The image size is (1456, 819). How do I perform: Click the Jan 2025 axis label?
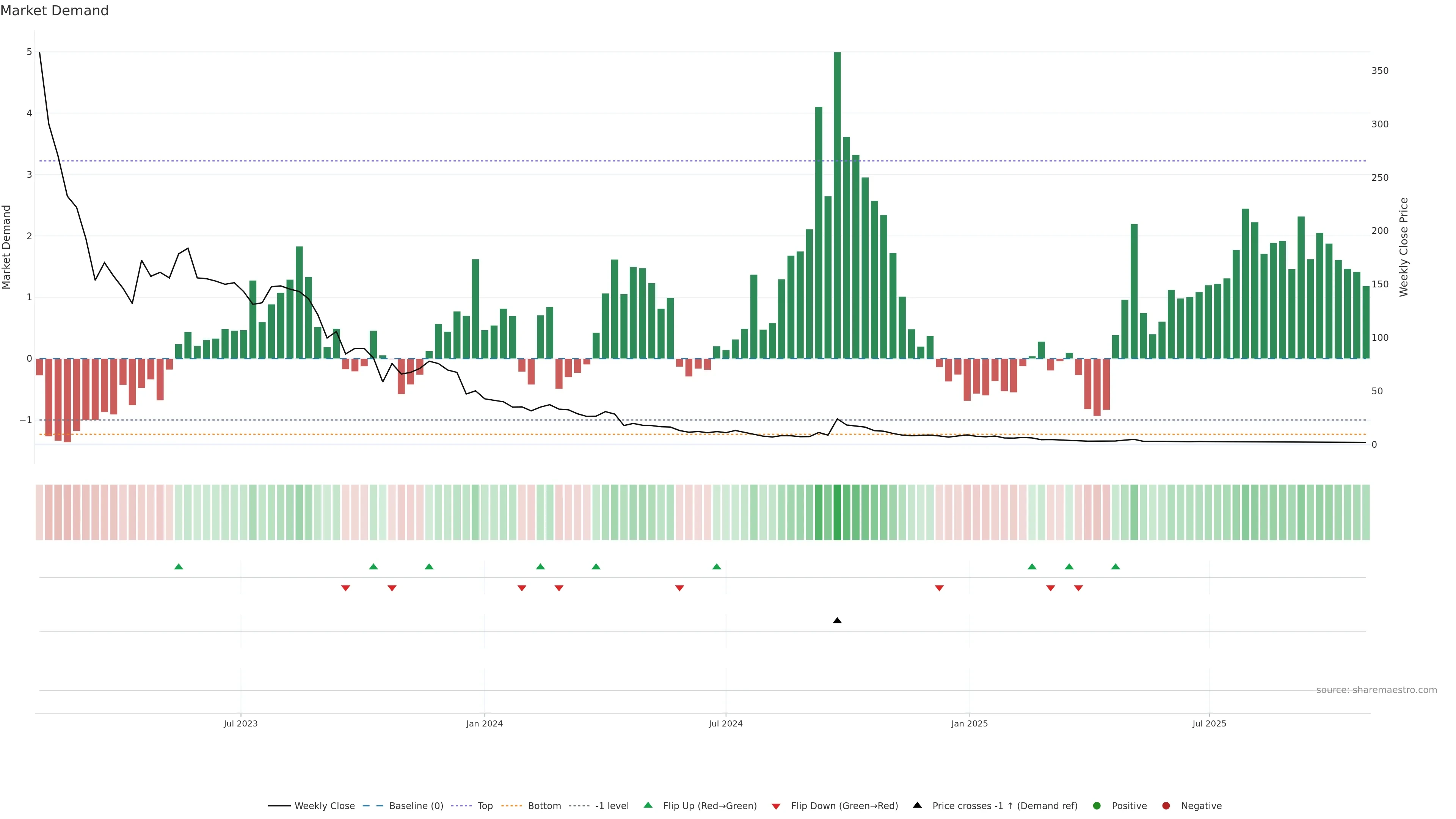970,723
